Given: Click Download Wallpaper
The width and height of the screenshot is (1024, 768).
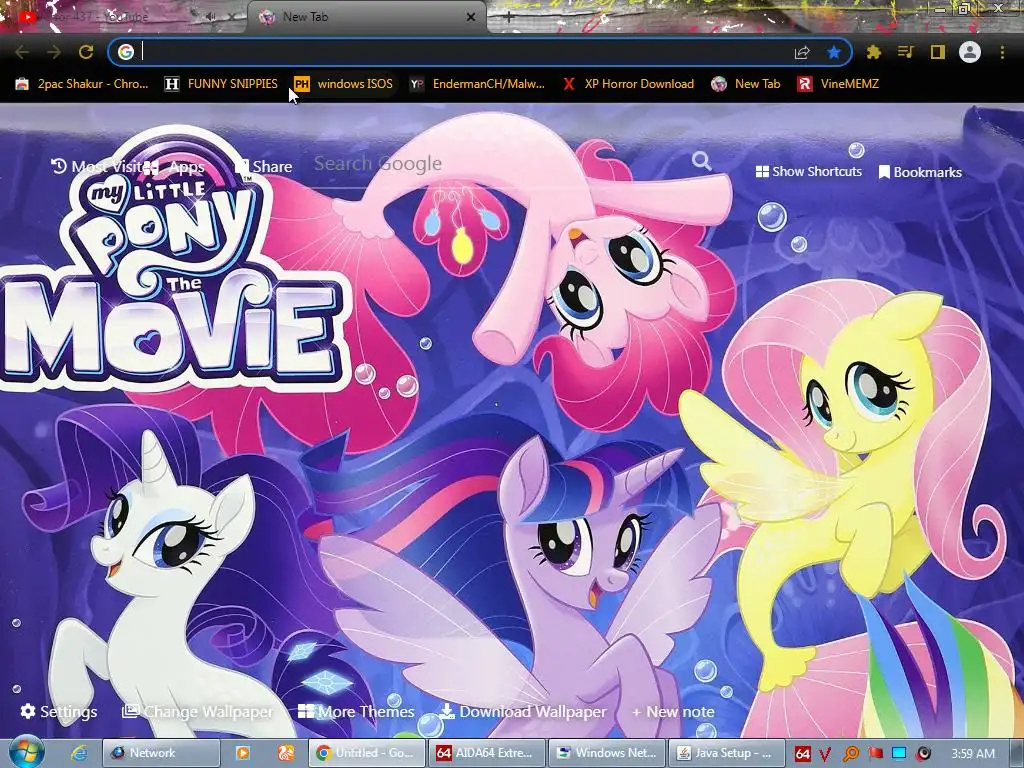Looking at the screenshot, I should point(522,711).
